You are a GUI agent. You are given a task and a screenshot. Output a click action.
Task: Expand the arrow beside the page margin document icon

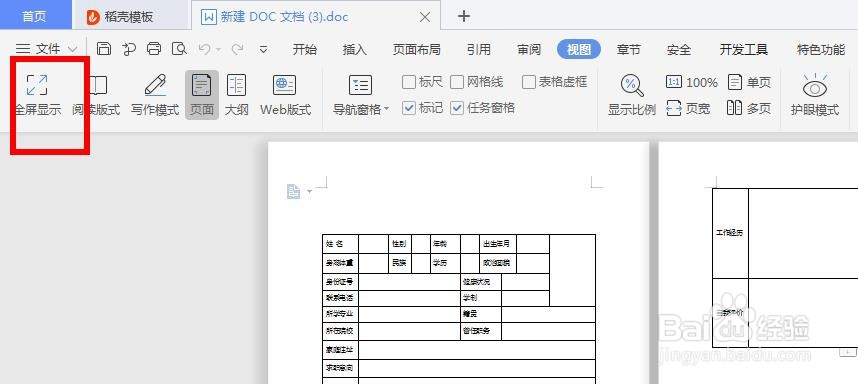coord(309,191)
